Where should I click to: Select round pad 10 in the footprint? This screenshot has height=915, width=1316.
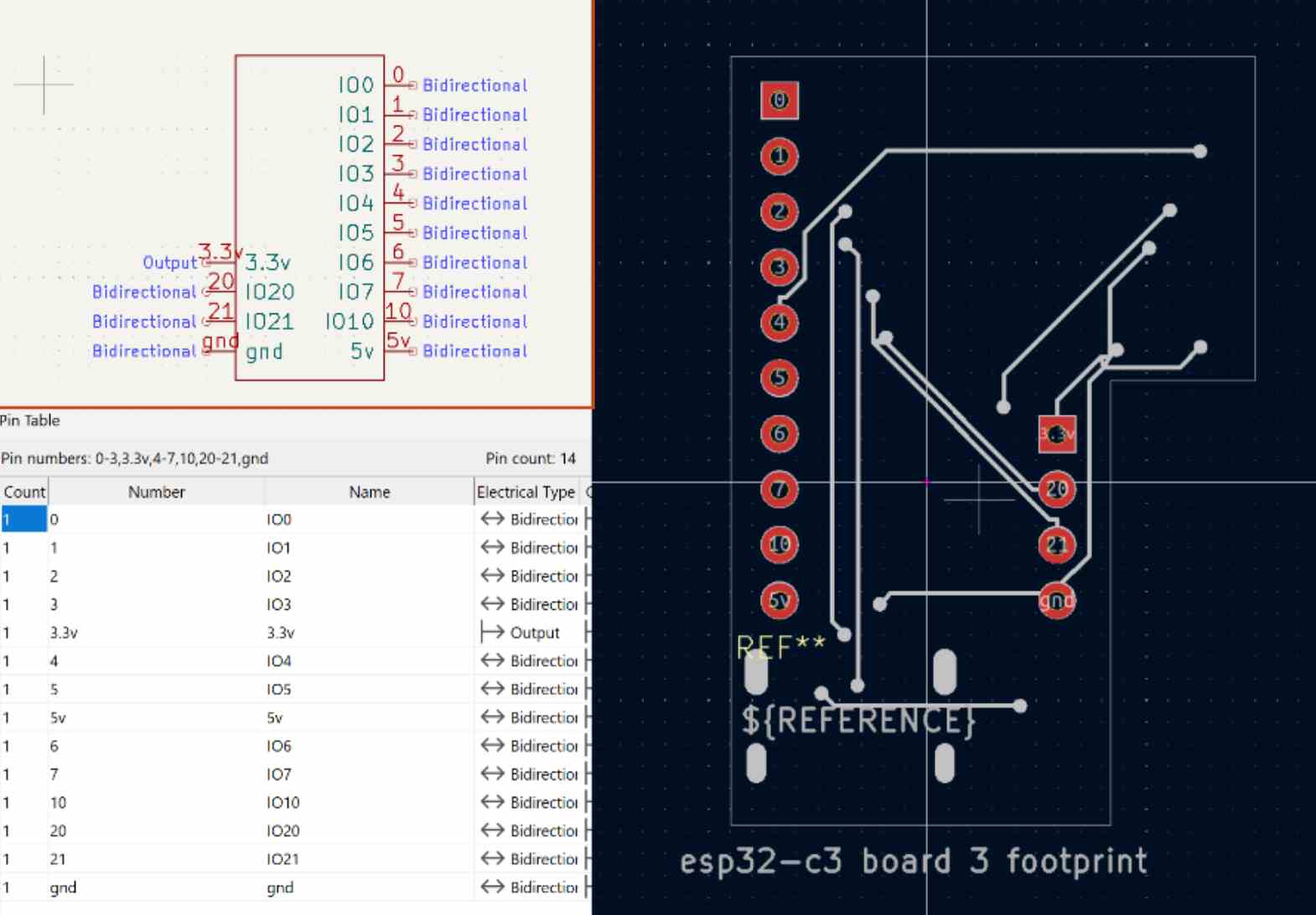click(x=780, y=545)
